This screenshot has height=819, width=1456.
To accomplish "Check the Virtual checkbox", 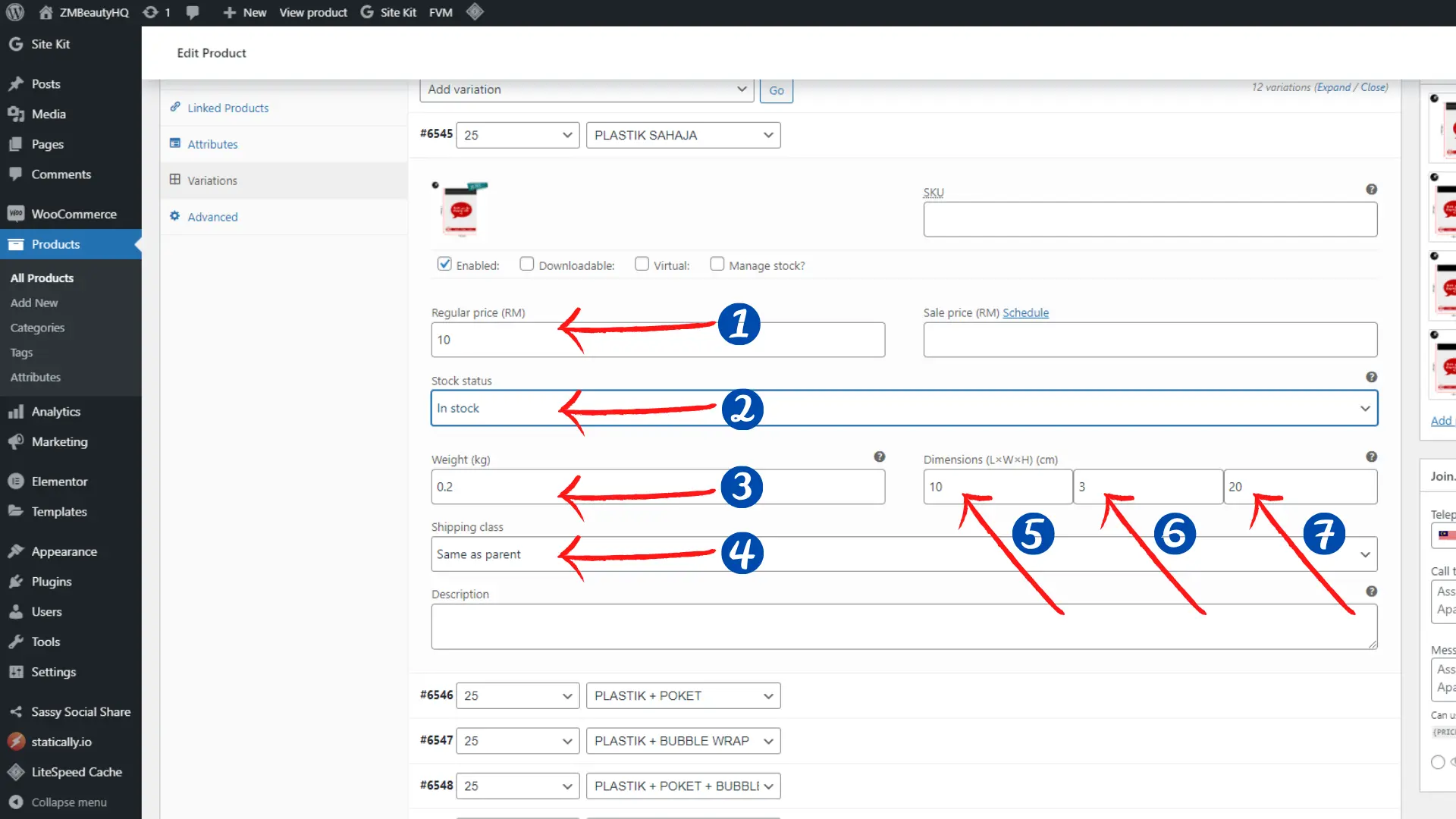I will tap(642, 264).
